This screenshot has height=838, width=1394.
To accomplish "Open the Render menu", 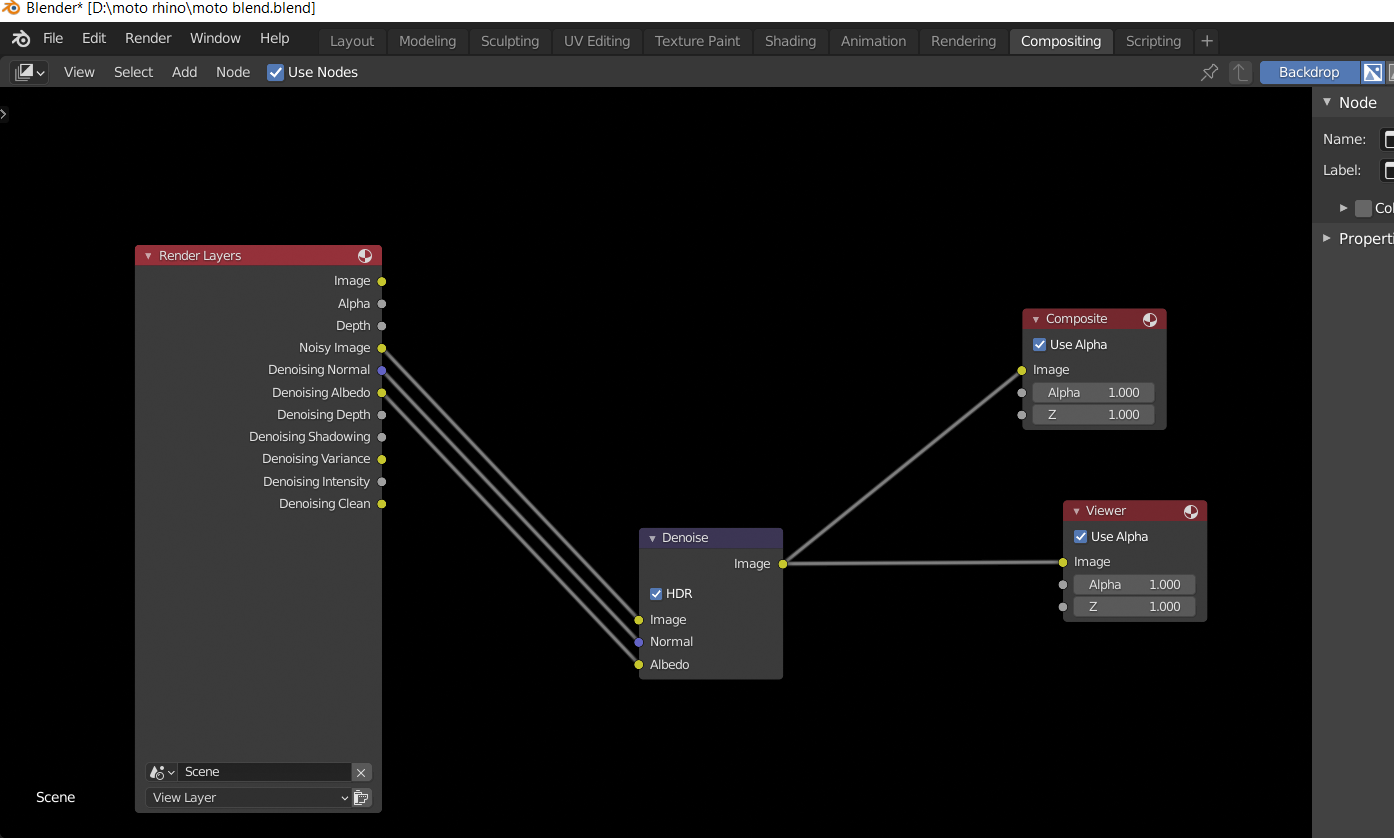I will (x=148, y=39).
